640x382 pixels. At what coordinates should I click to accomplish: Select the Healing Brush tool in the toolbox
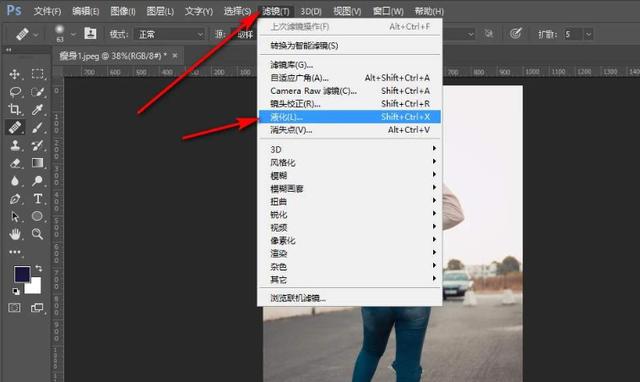click(15, 127)
